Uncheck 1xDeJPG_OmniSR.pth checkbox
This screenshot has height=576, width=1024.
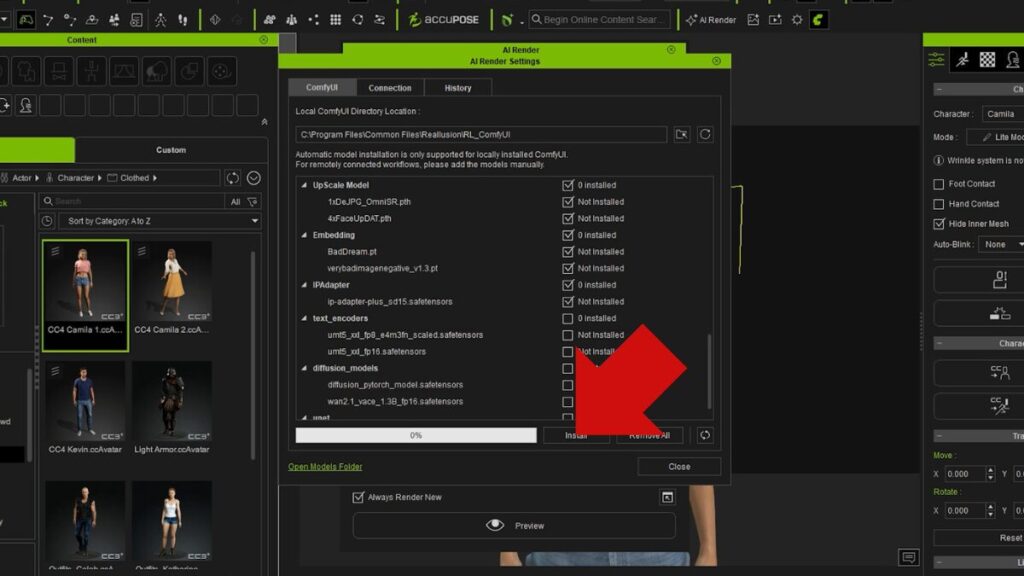568,202
